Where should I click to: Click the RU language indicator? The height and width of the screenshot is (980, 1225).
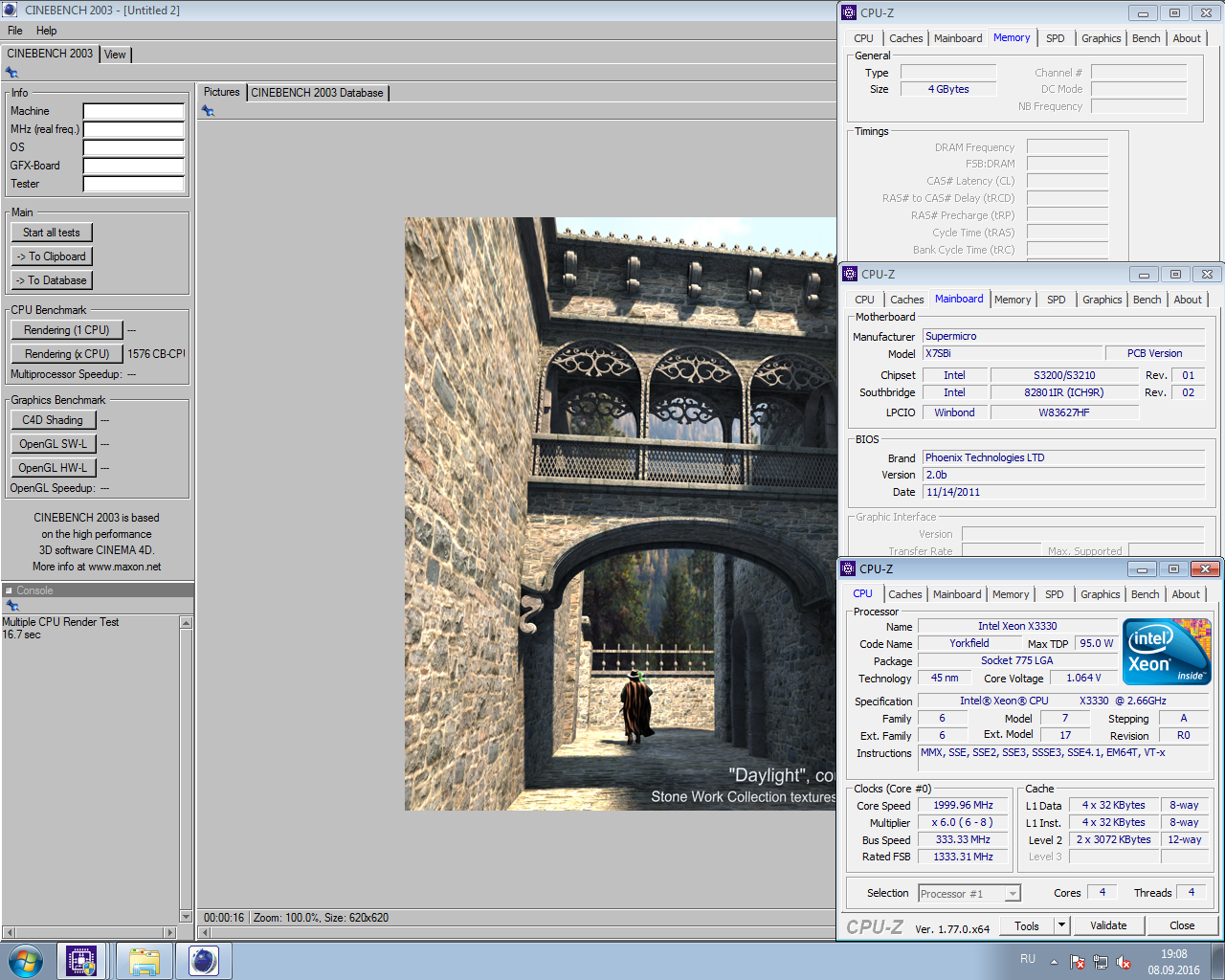point(1028,959)
